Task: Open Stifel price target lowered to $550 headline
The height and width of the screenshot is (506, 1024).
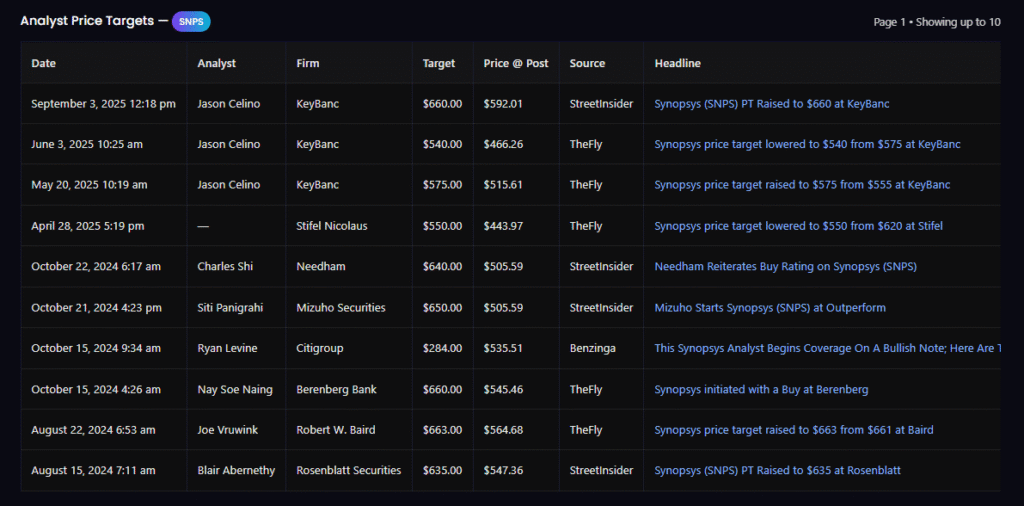Action: (x=798, y=226)
